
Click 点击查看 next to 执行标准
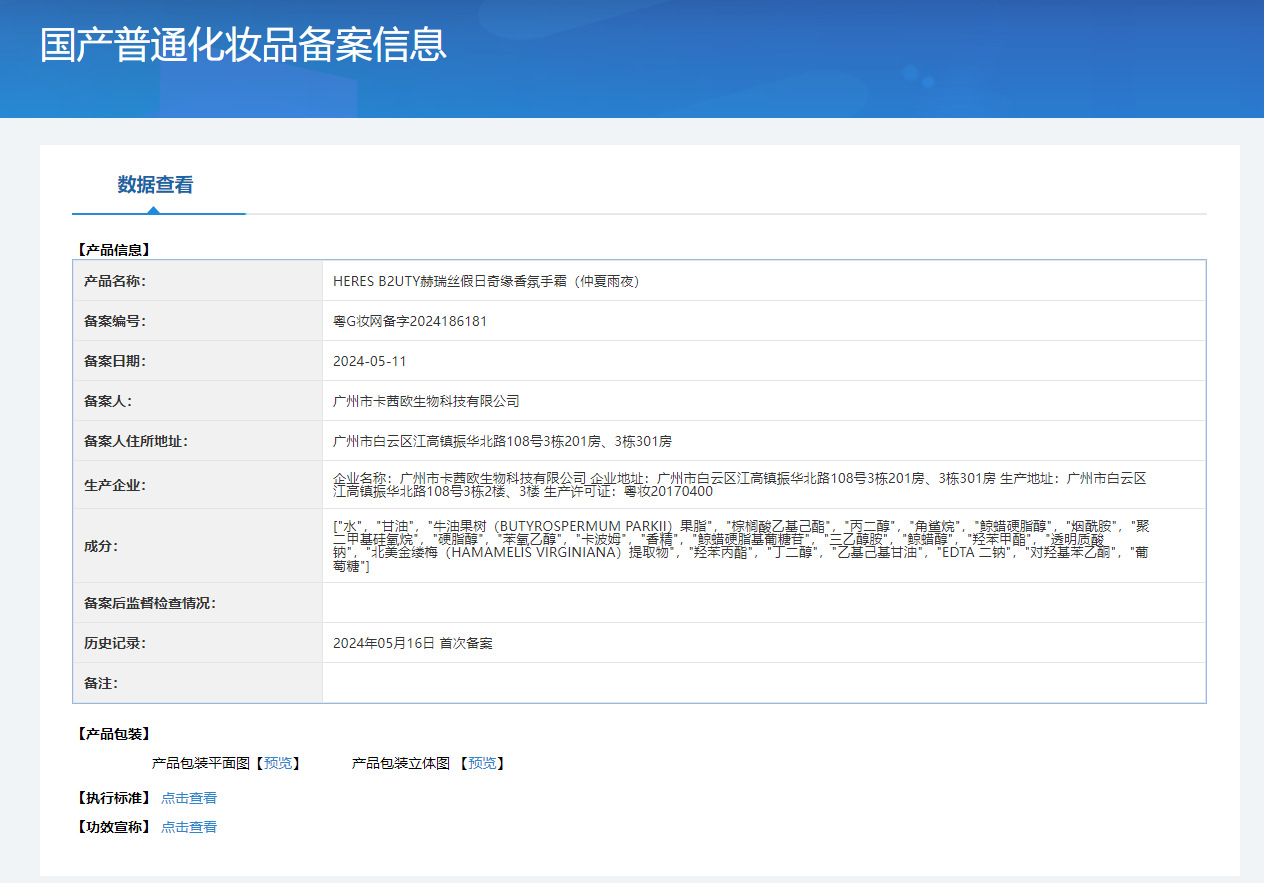pyautogui.click(x=189, y=798)
